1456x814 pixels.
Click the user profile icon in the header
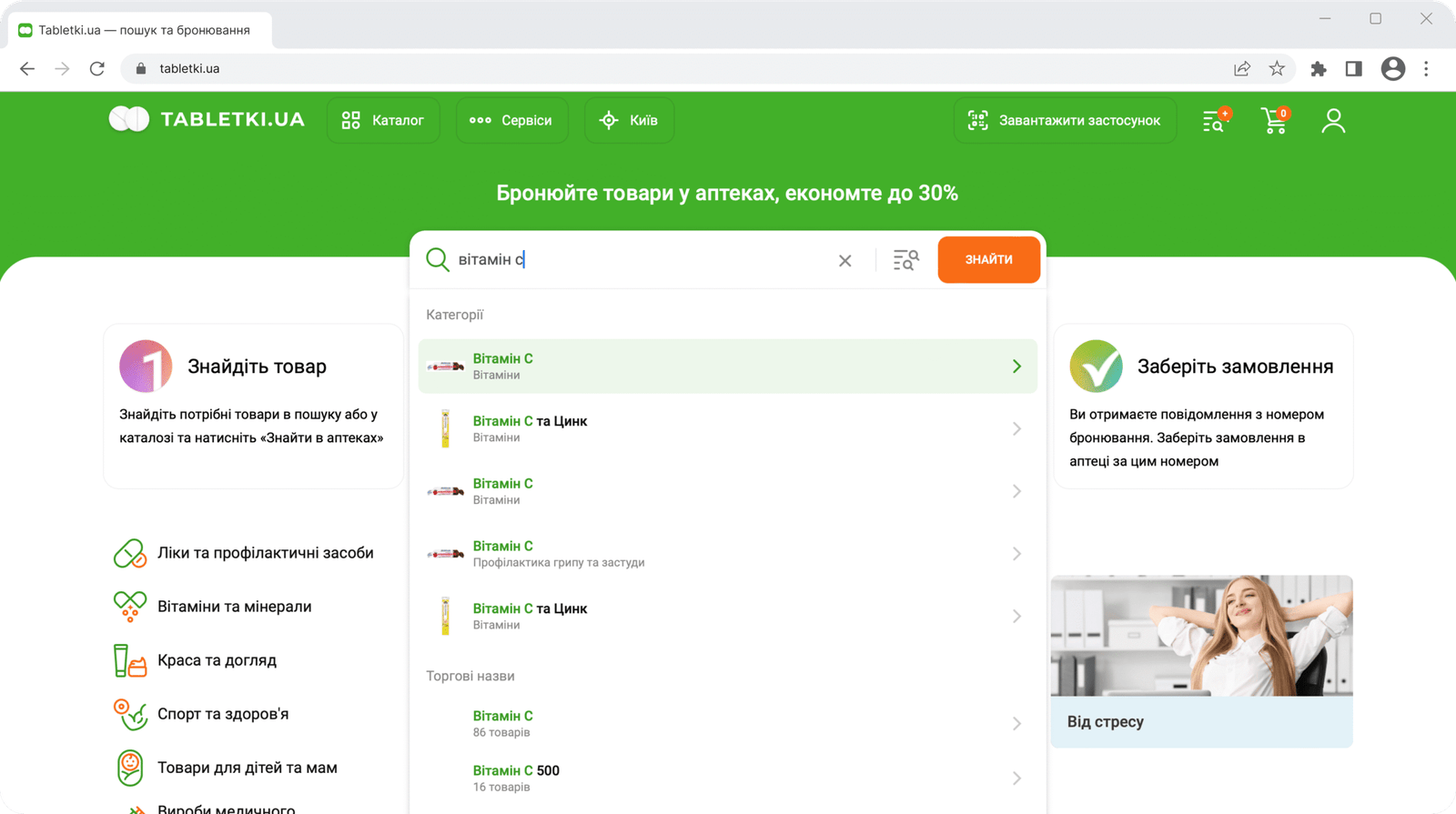pos(1333,121)
